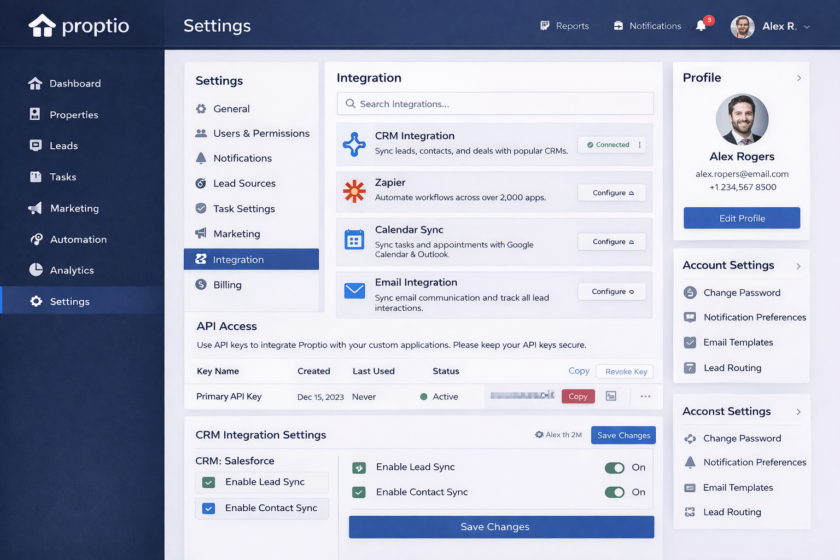The height and width of the screenshot is (560, 840).
Task: Select Users & Permissions in settings menu
Action: pyautogui.click(x=260, y=133)
